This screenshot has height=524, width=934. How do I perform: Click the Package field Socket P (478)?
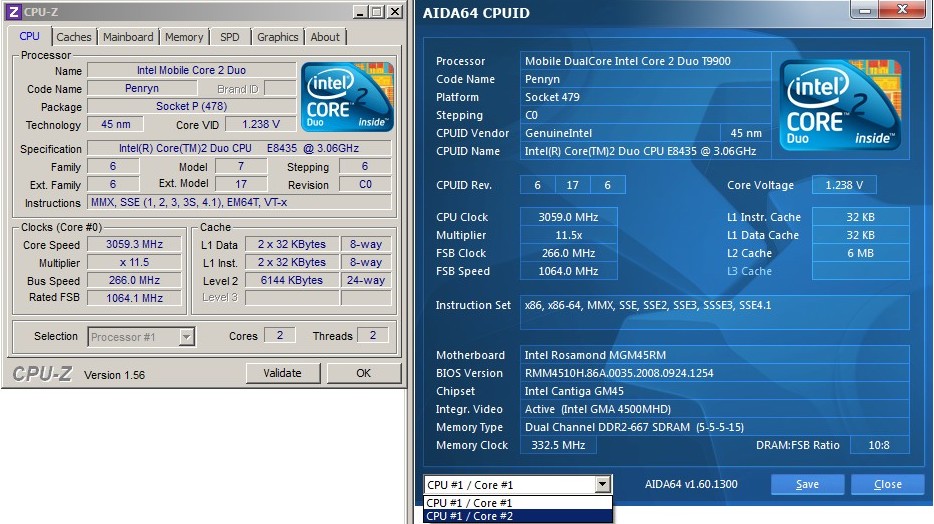(191, 106)
